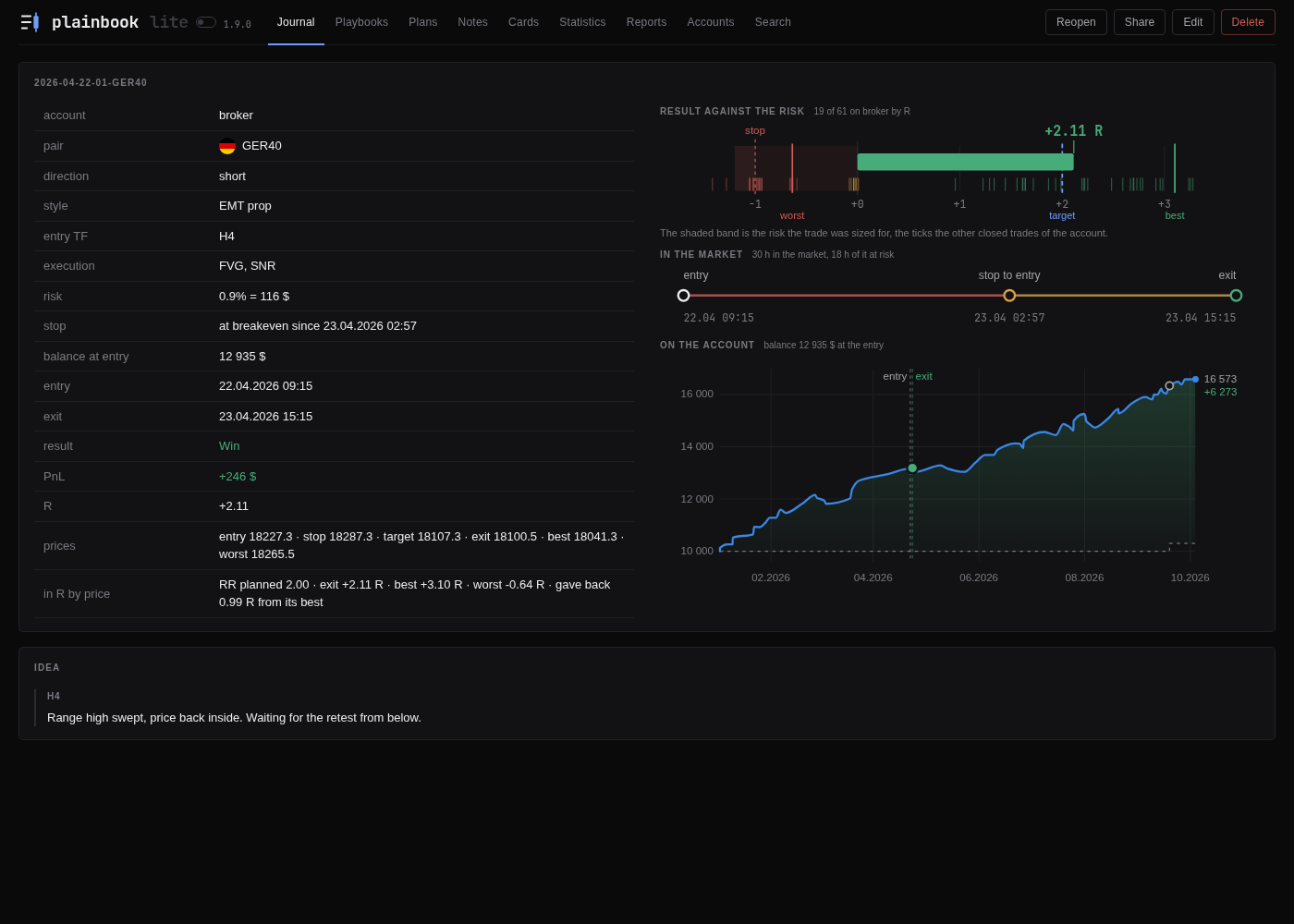Open the Statistics tab
The width and height of the screenshot is (1294, 924).
click(x=582, y=22)
